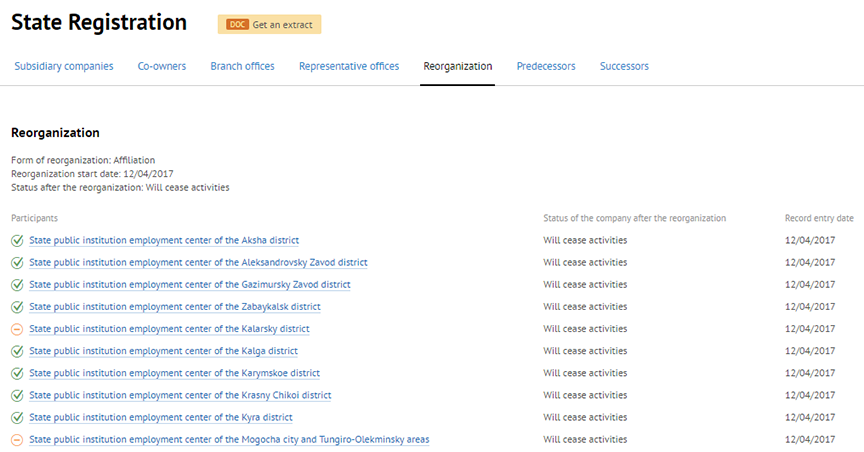Click the green check icon next to Karymskoe district
This screenshot has width=864, height=452.
[17, 373]
